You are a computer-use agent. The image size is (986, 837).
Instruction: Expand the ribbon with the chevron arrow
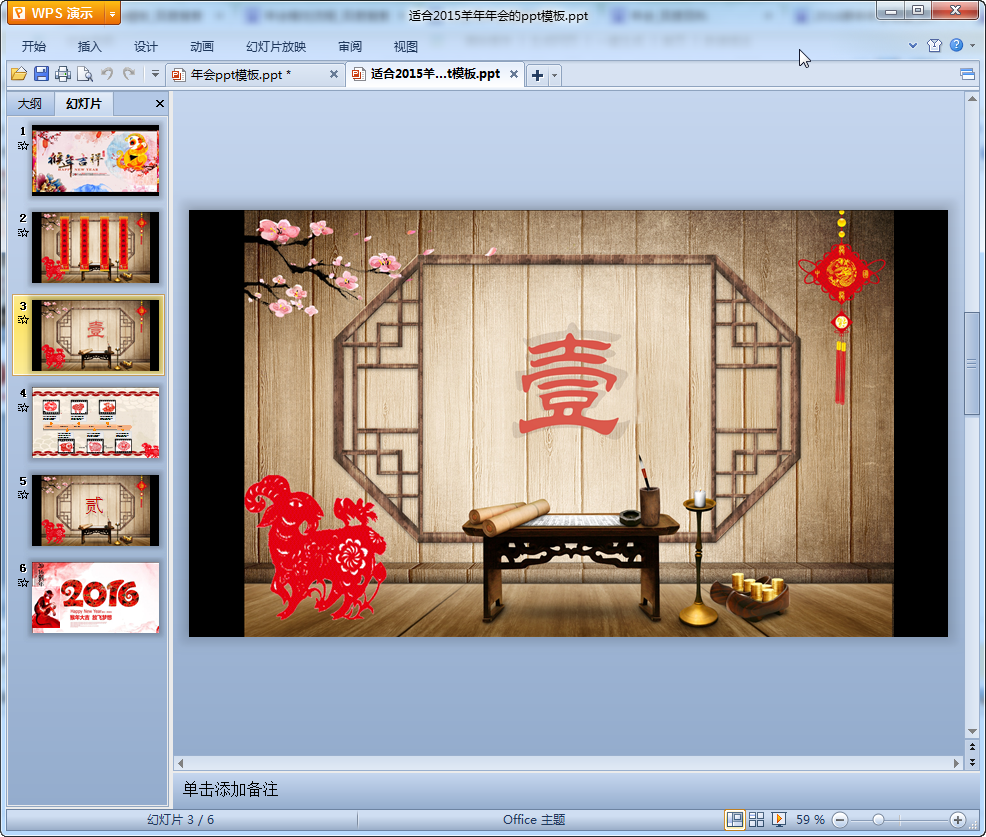pyautogui.click(x=913, y=45)
